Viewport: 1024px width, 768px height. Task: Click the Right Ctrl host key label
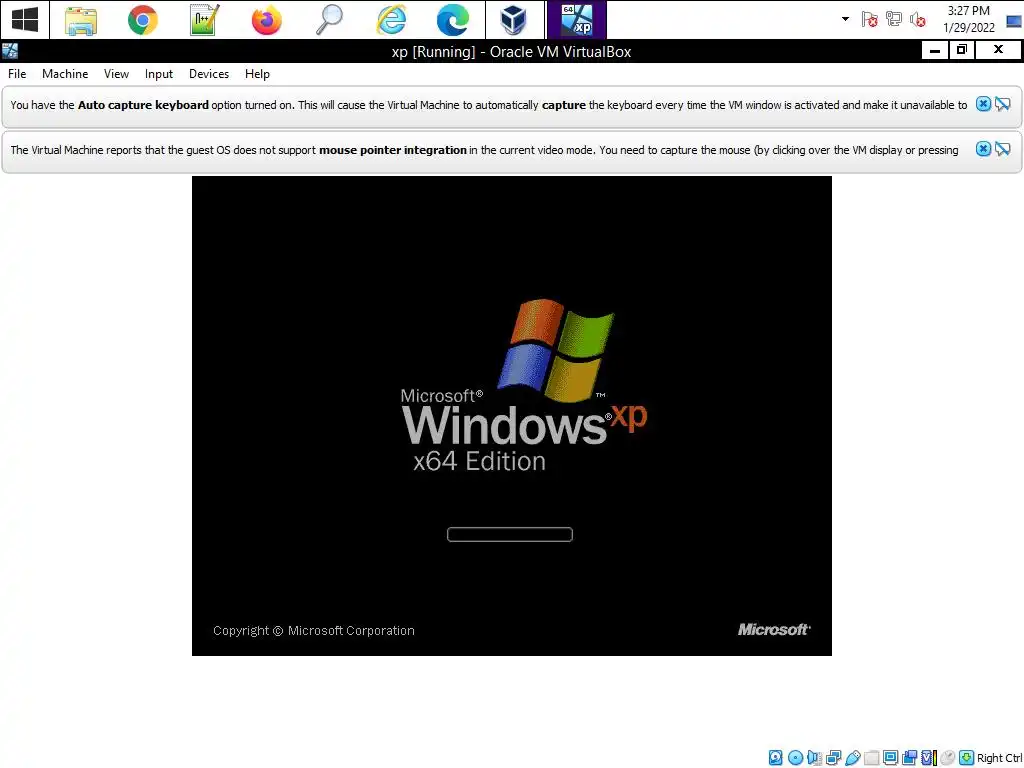(1000, 758)
